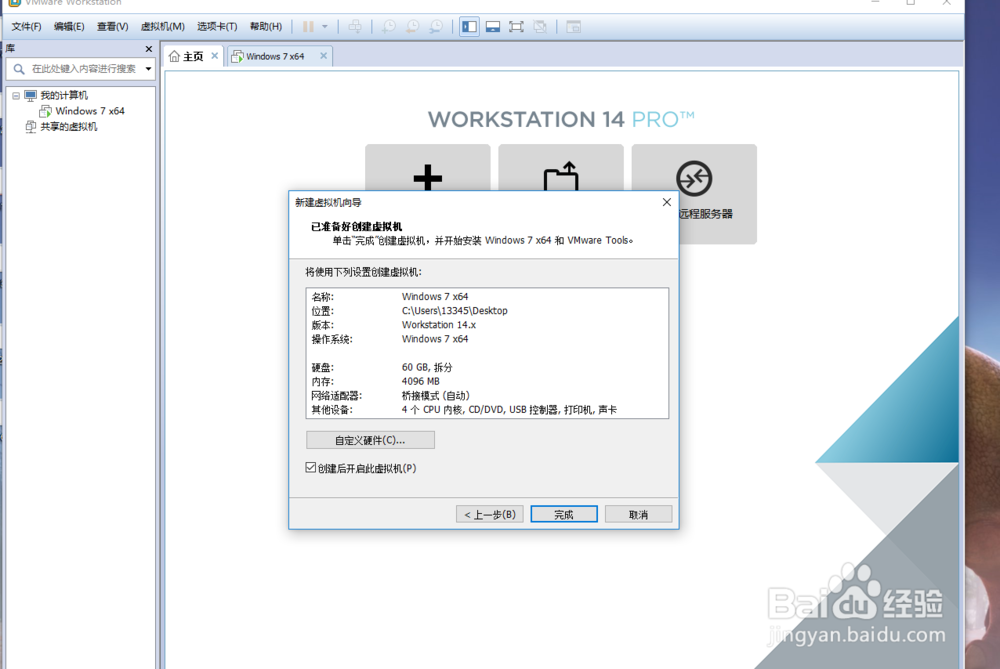
Task: Click the 60 GB, 拆分 disk value
Action: [x=427, y=367]
